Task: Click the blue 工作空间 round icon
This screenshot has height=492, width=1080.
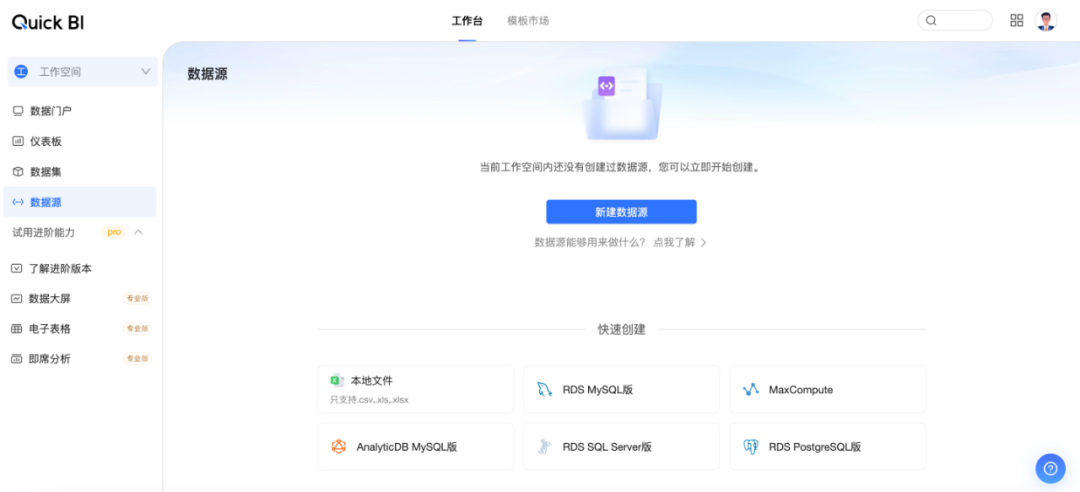Action: click(21, 72)
